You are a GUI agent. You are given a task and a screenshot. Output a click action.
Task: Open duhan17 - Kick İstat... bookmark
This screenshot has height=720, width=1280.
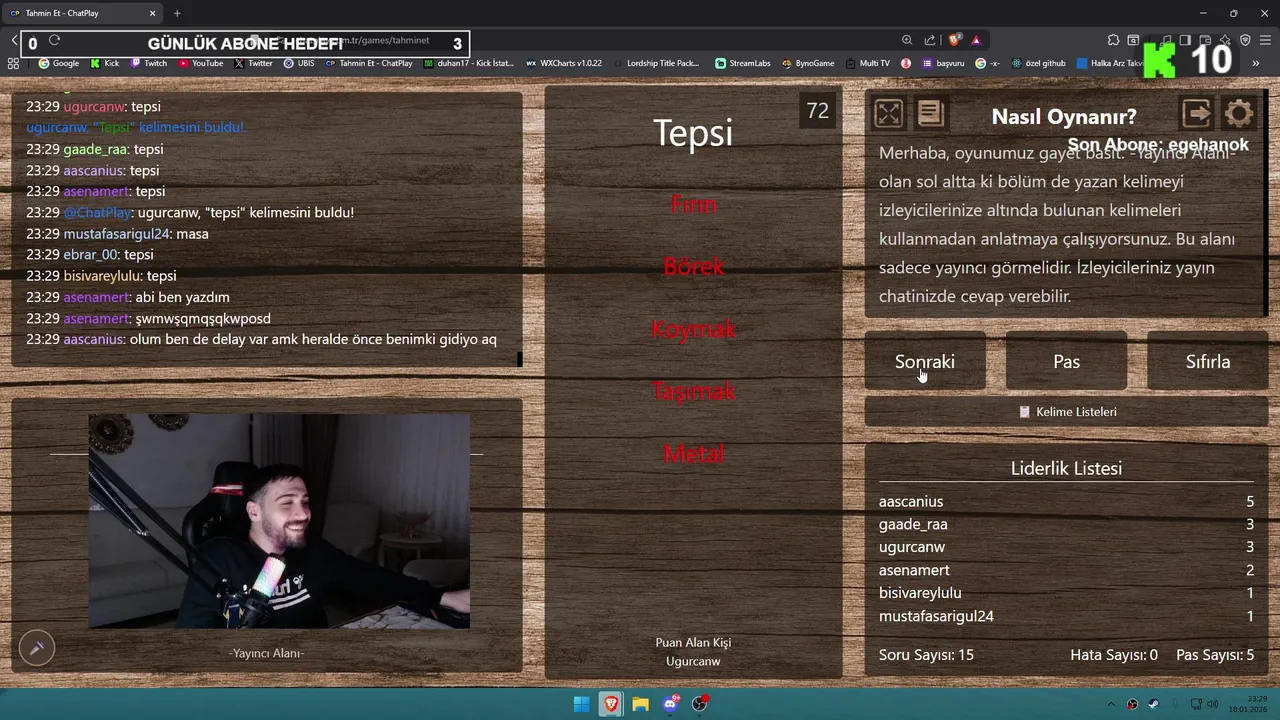pyautogui.click(x=468, y=63)
